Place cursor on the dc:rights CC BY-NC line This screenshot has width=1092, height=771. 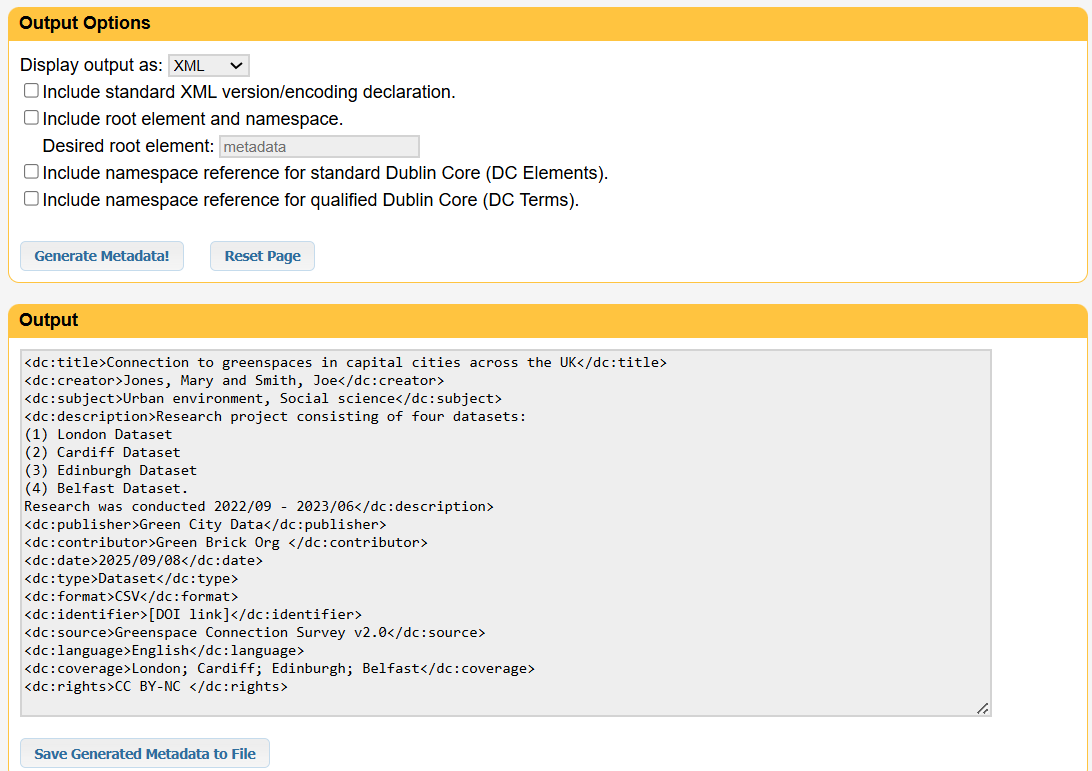(x=155, y=687)
